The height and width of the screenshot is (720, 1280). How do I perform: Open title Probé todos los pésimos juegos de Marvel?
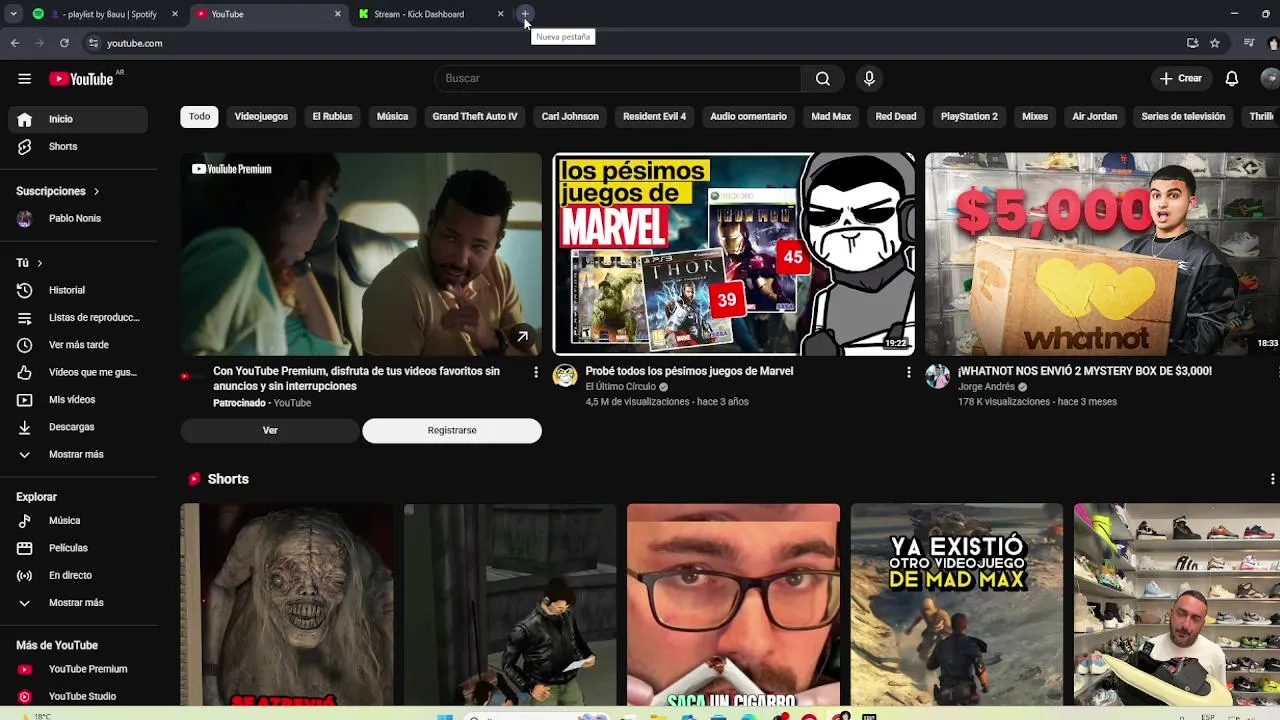pos(689,371)
